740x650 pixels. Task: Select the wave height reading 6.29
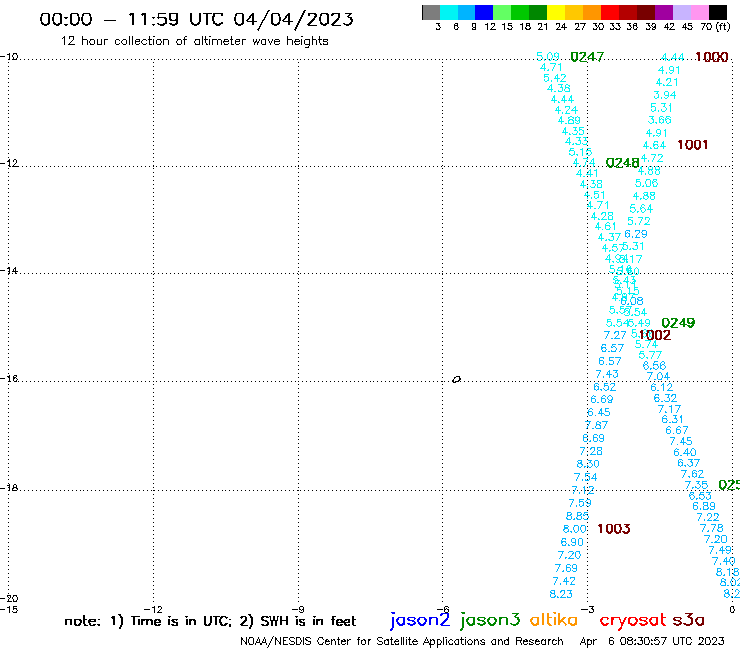coord(636,234)
